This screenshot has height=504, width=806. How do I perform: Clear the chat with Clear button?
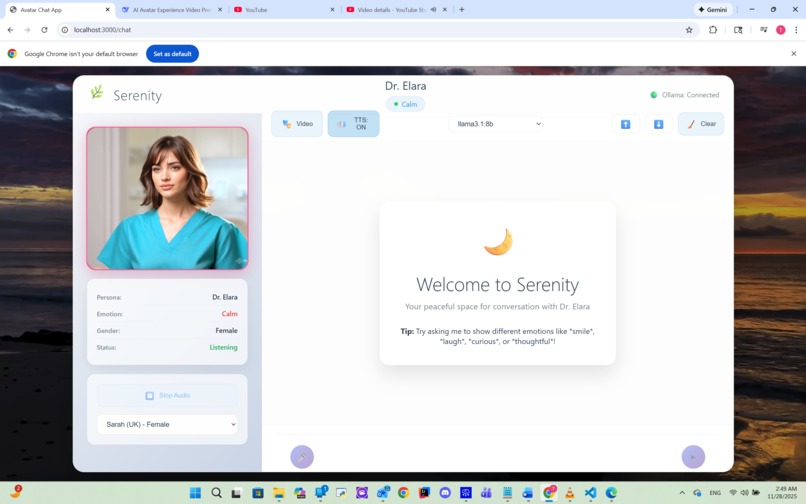[x=701, y=124]
